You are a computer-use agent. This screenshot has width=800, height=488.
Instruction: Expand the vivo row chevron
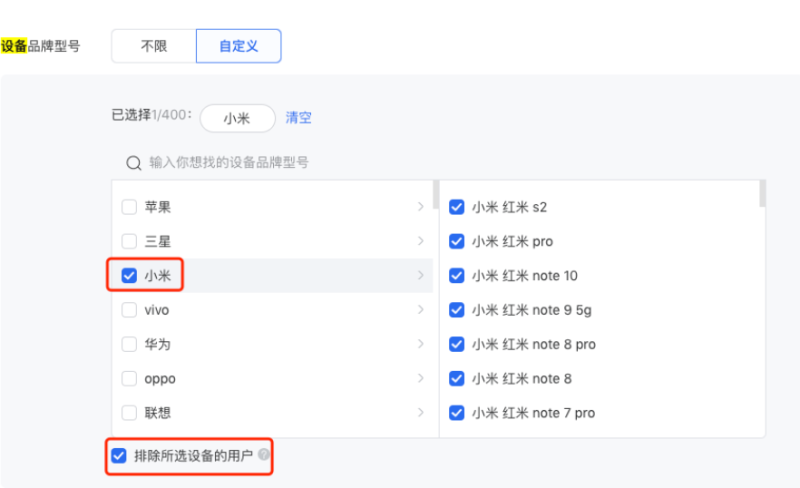[x=421, y=309]
